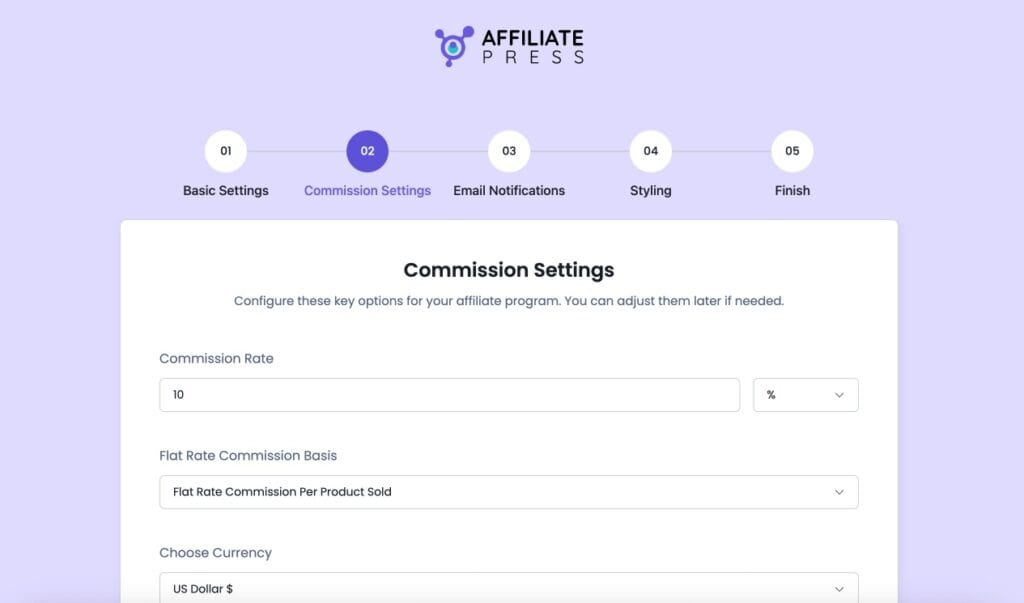Select the 05 step circle

tap(791, 150)
